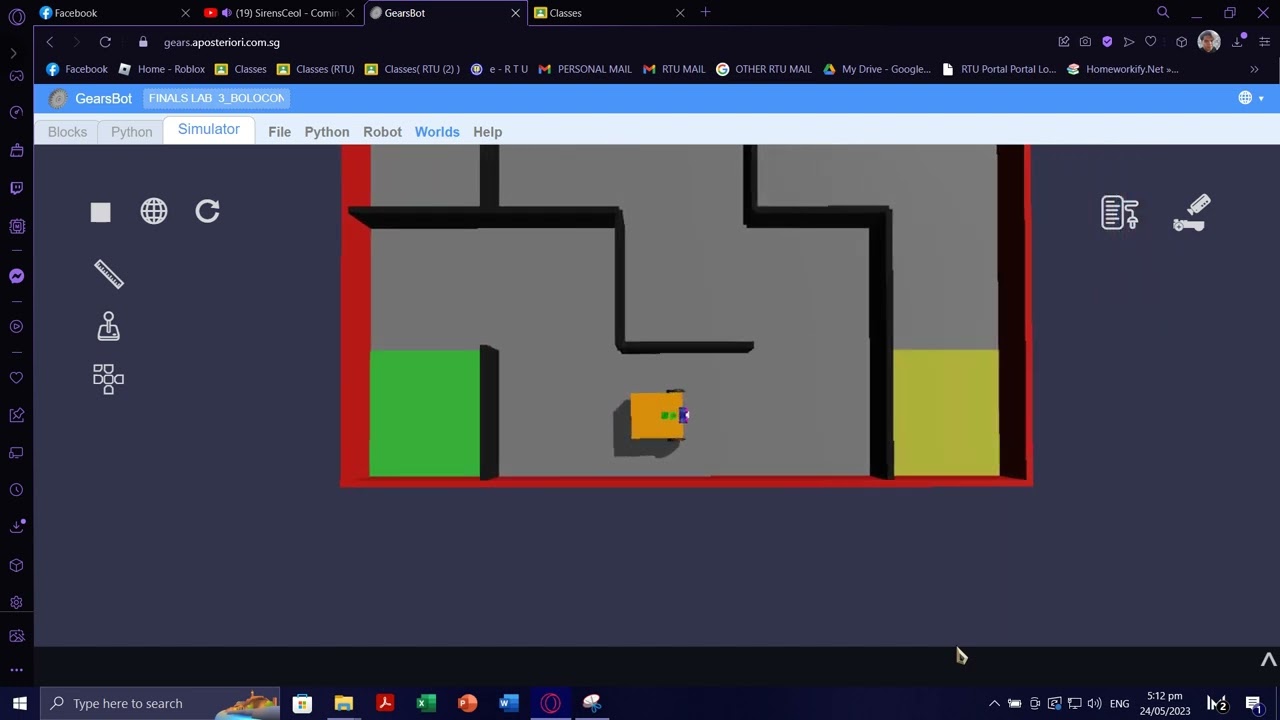This screenshot has height=720, width=1280.
Task: Show hidden system tray icons
Action: pyautogui.click(x=994, y=703)
